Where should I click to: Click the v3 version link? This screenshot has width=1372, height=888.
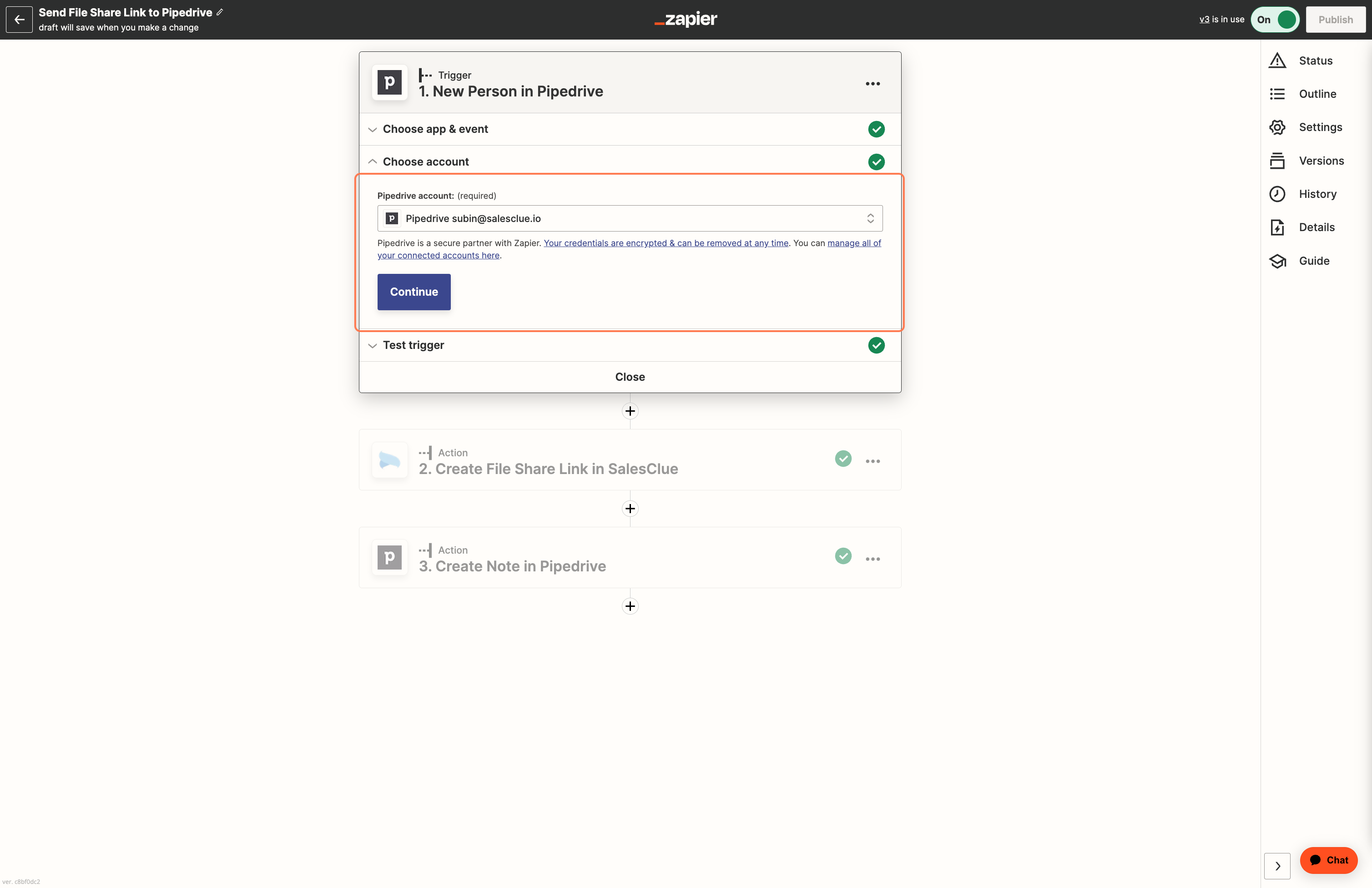[1204, 20]
